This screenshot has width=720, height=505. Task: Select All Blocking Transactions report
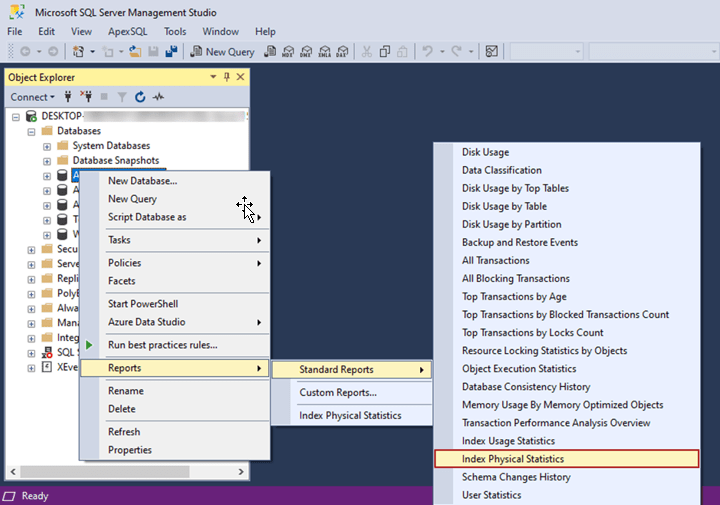(567, 279)
